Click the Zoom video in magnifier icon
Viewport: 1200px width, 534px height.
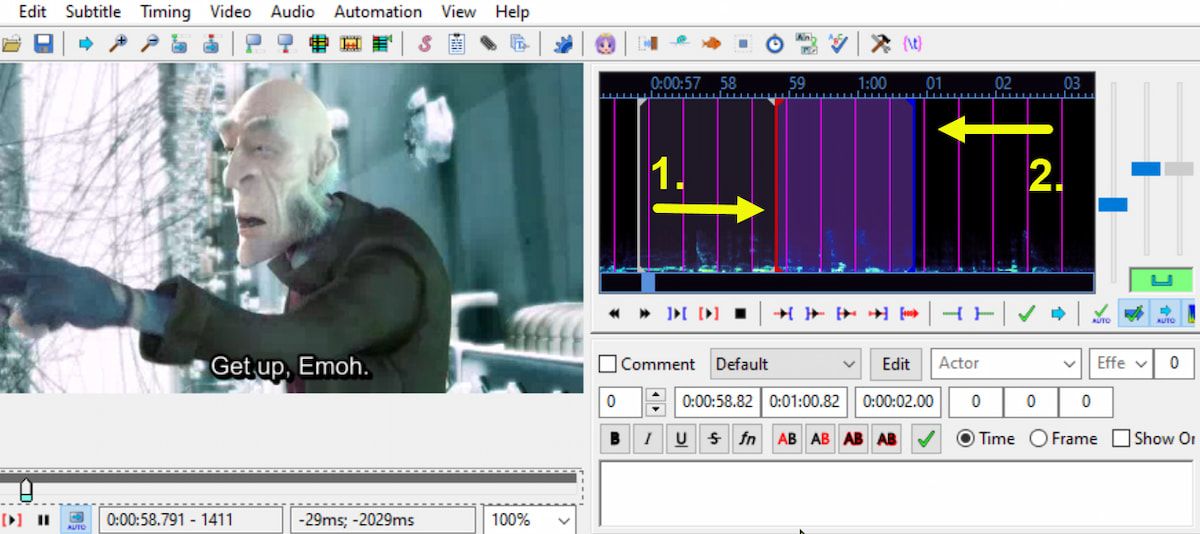pyautogui.click(x=118, y=44)
